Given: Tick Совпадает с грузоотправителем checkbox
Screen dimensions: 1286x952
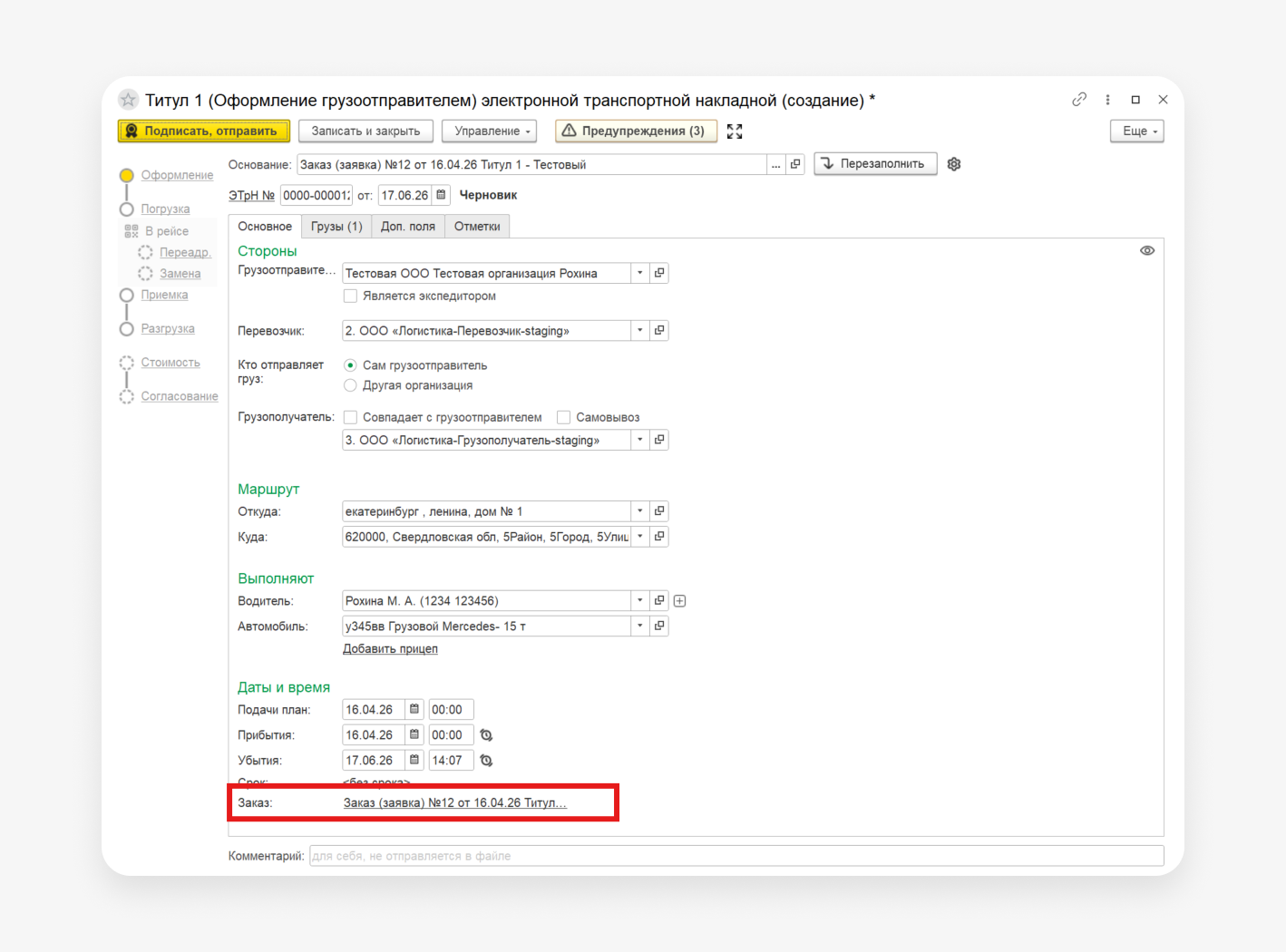Looking at the screenshot, I should pos(350,418).
